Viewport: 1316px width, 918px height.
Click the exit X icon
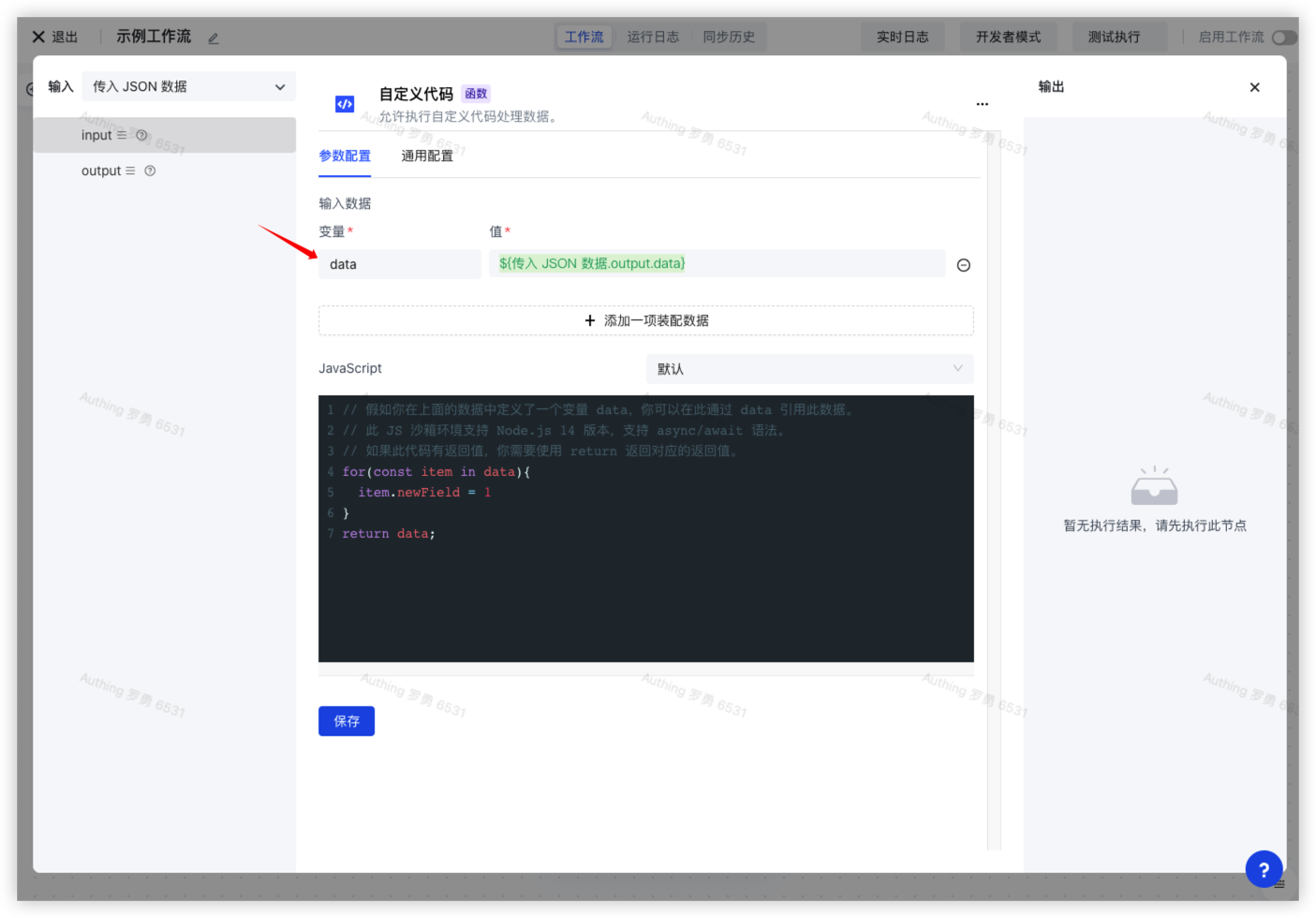point(38,37)
